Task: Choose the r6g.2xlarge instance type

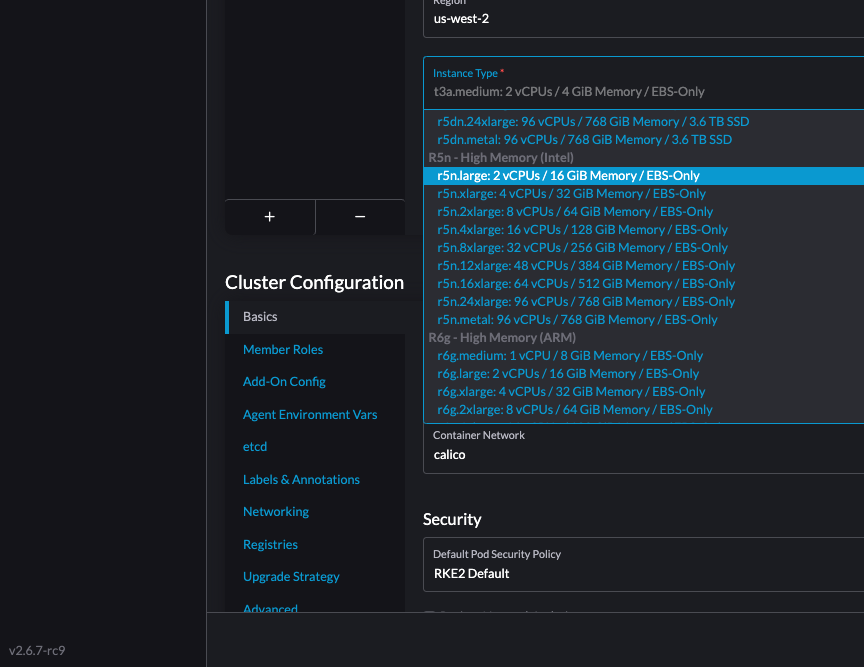Action: [575, 409]
